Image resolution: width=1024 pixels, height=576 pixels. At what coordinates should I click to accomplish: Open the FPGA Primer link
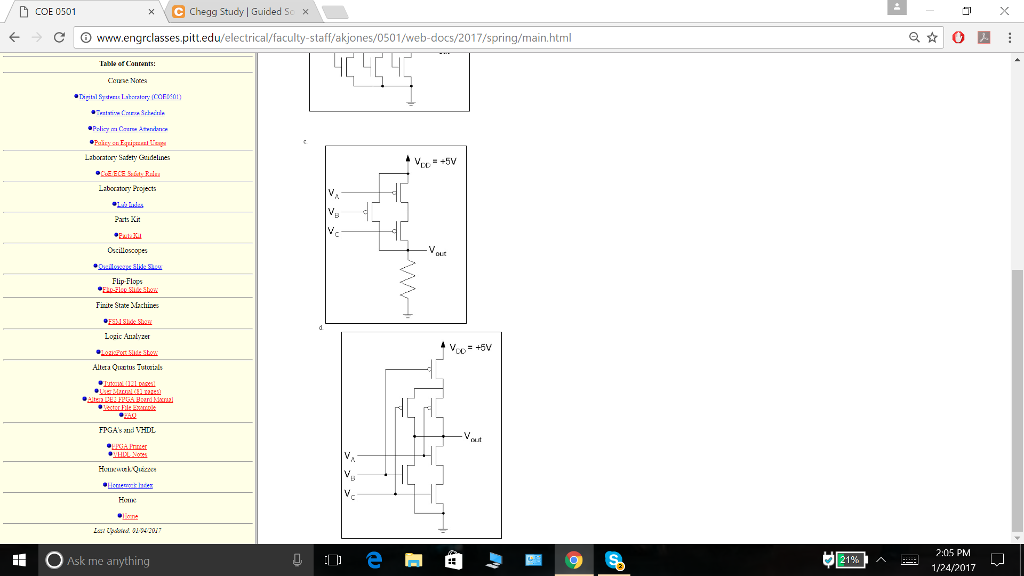129,447
